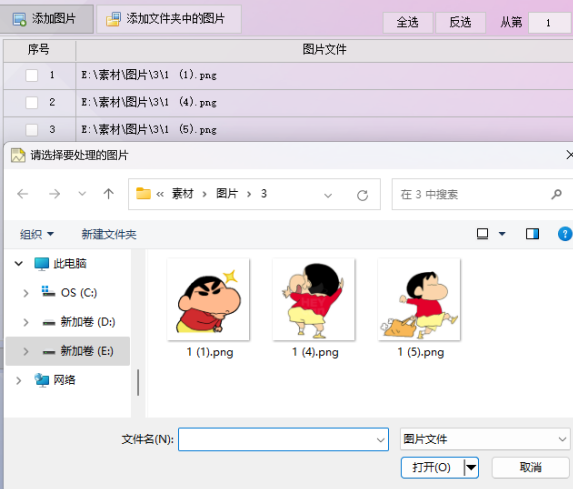The width and height of the screenshot is (574, 489).
Task: Click the dialog title image icon
Action: click(x=18, y=155)
